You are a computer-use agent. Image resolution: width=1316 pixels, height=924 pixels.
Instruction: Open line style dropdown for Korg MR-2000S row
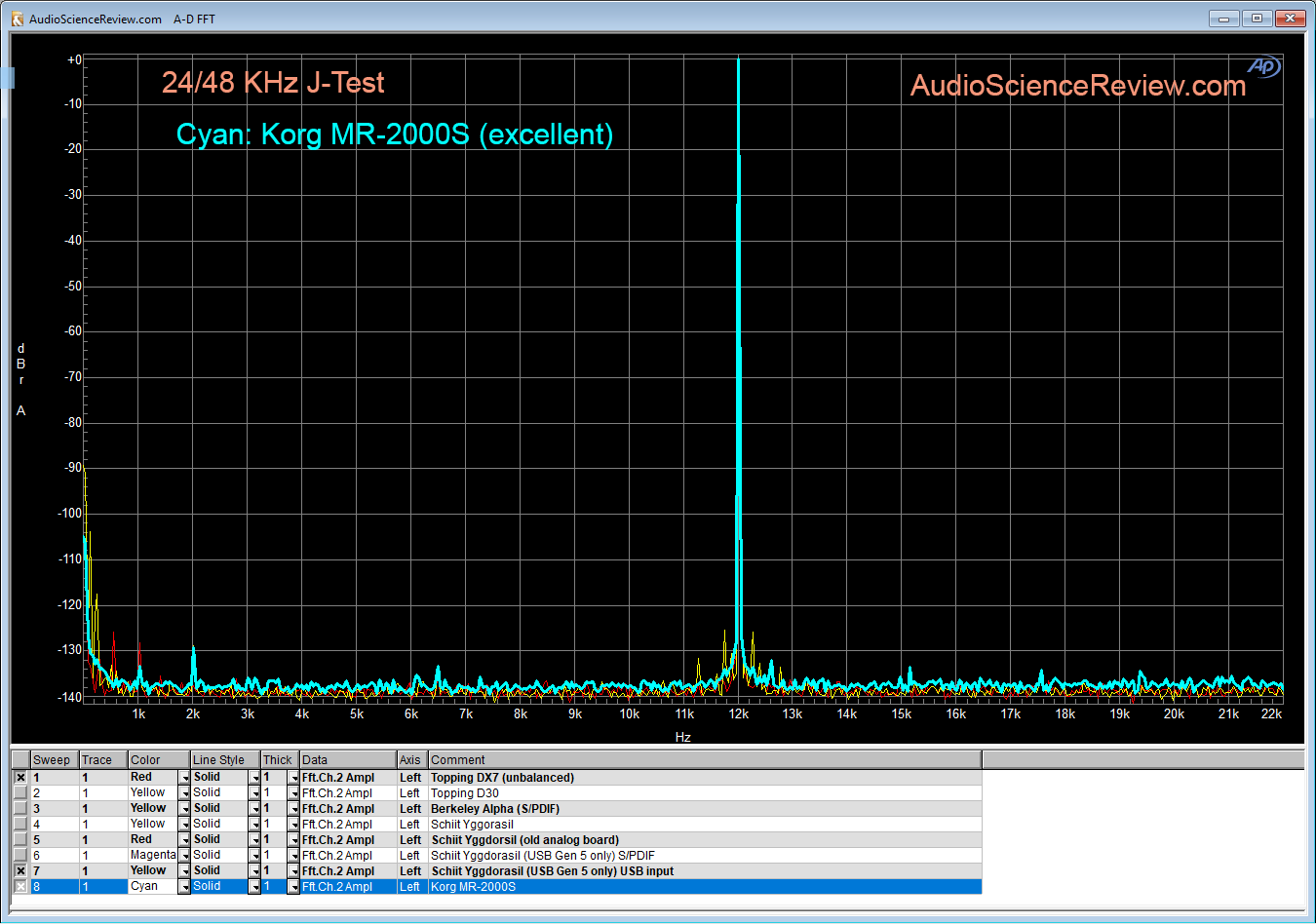click(x=254, y=887)
